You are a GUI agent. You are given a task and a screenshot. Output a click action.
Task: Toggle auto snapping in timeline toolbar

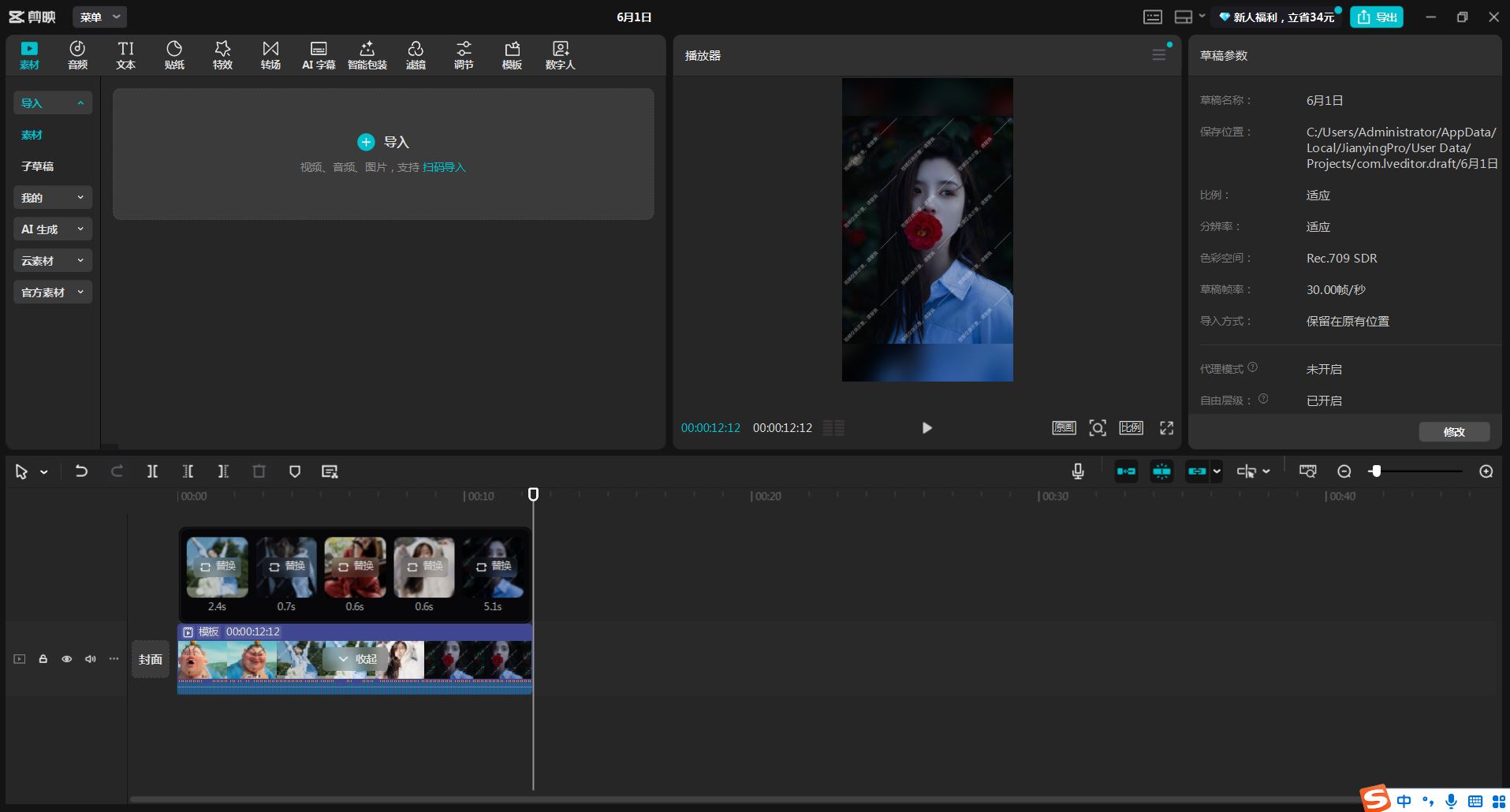(x=1161, y=471)
